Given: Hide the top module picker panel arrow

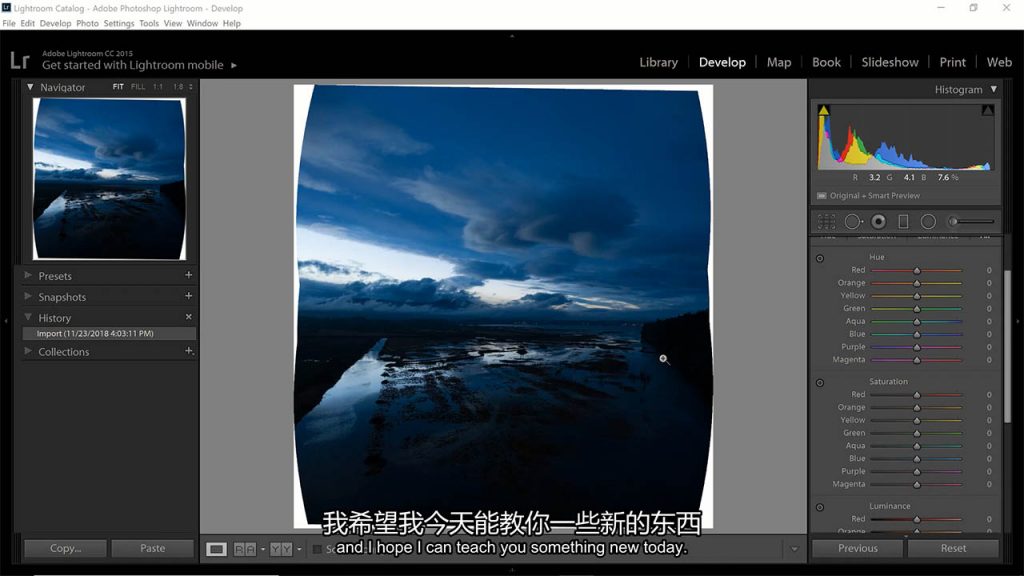Looking at the screenshot, I should pos(512,36).
